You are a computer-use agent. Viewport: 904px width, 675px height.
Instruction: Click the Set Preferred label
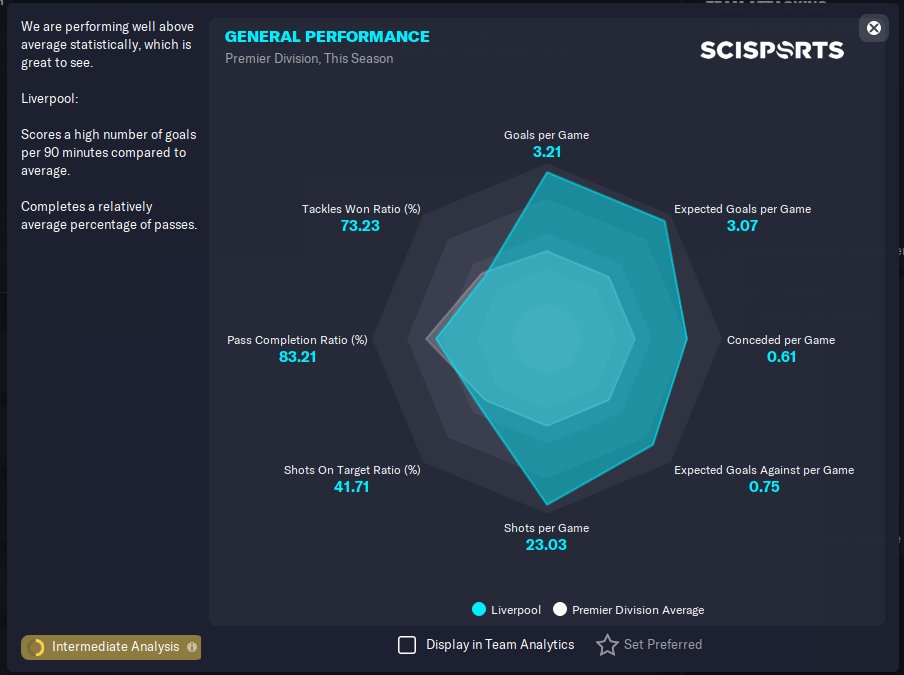[x=663, y=644]
